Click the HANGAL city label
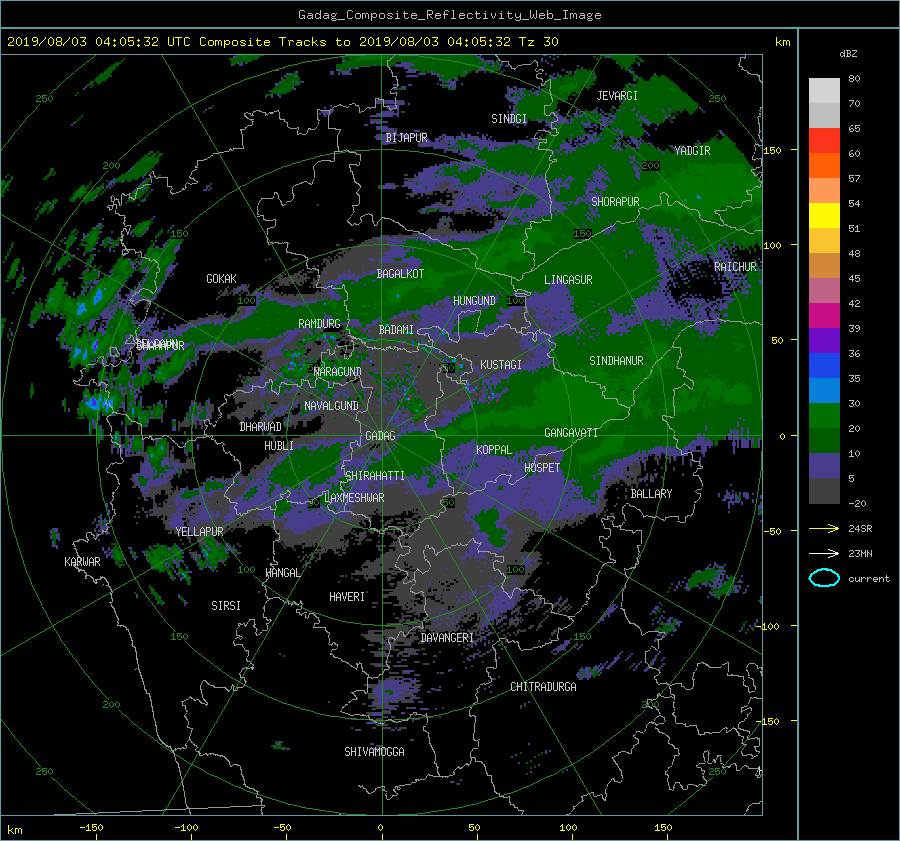 tap(282, 573)
